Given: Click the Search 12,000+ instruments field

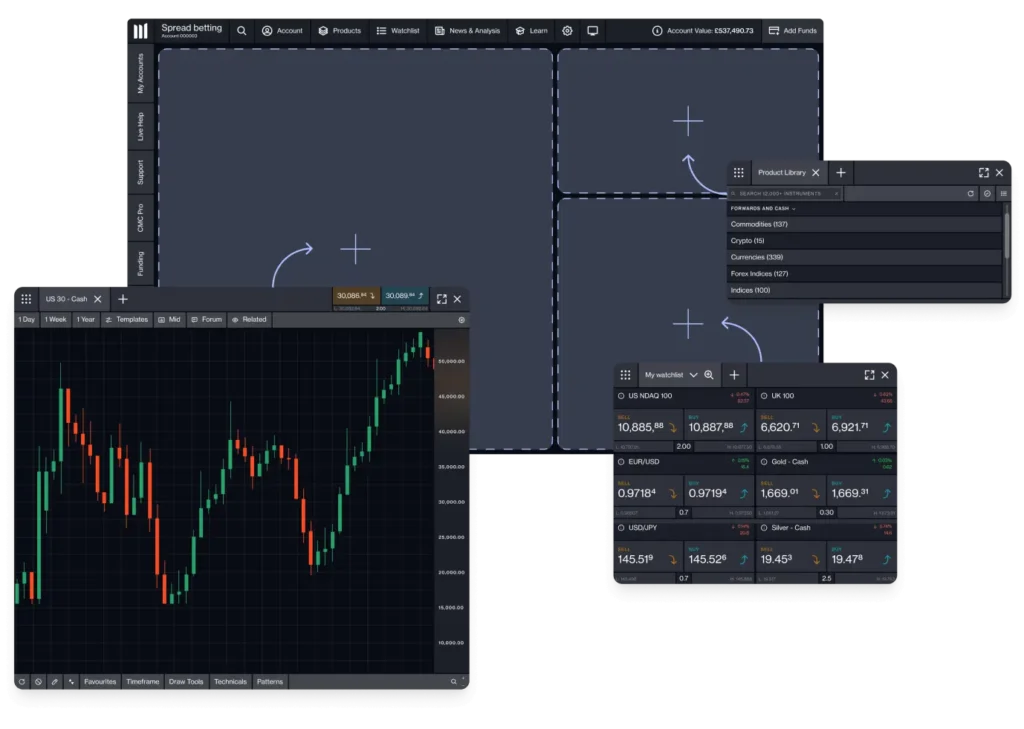Looking at the screenshot, I should pos(786,193).
